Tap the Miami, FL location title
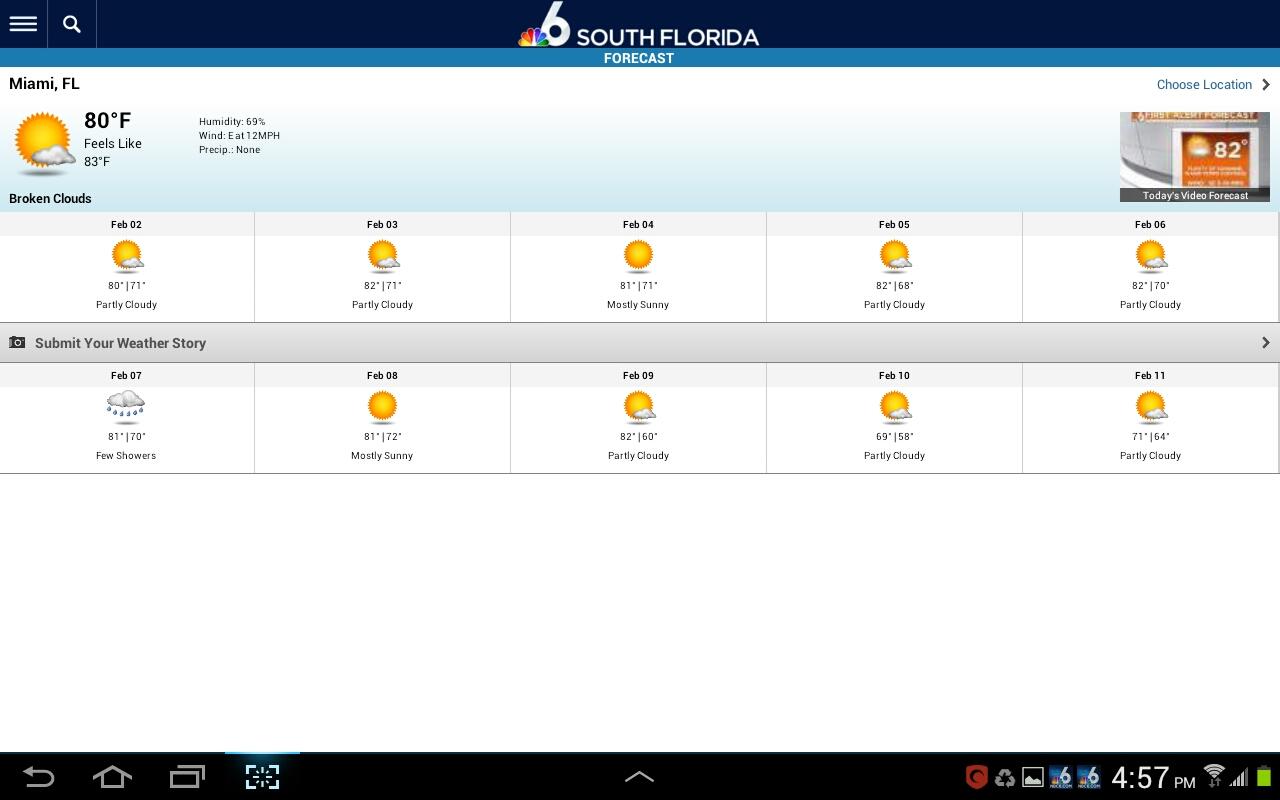The height and width of the screenshot is (800, 1280). (44, 84)
